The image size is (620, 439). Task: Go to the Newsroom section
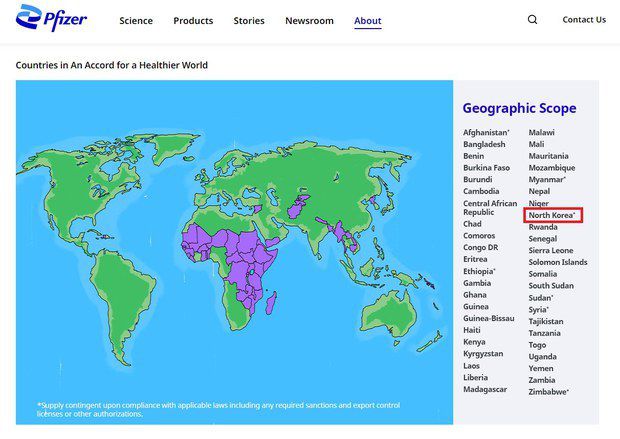tap(309, 20)
